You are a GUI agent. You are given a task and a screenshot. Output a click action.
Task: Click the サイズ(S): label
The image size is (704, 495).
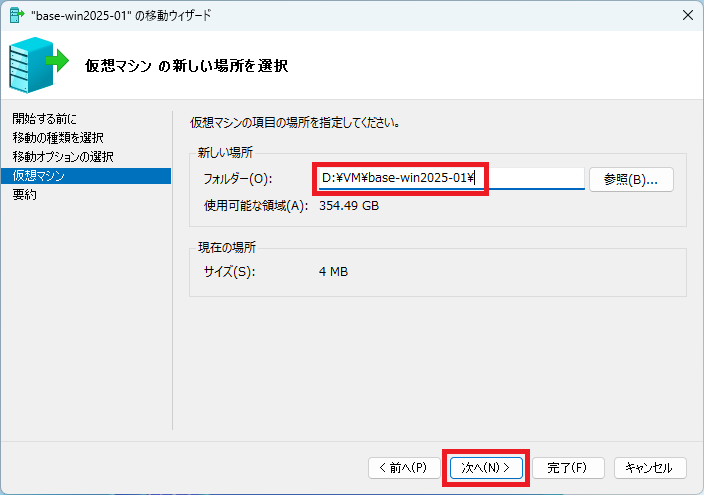click(229, 272)
